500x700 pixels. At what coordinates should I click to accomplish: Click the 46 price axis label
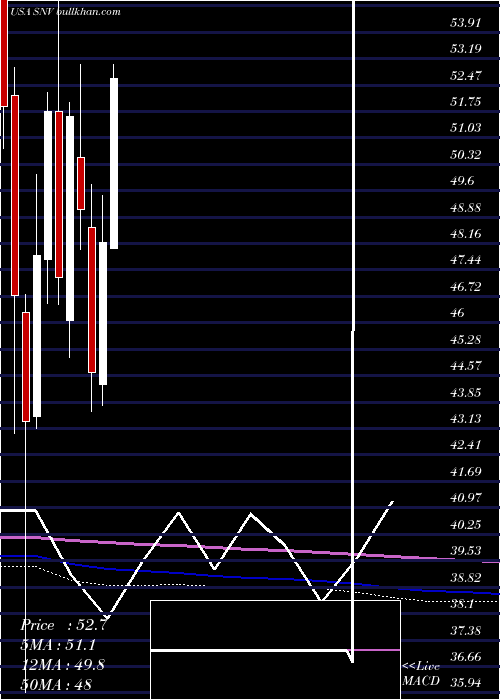point(458,313)
